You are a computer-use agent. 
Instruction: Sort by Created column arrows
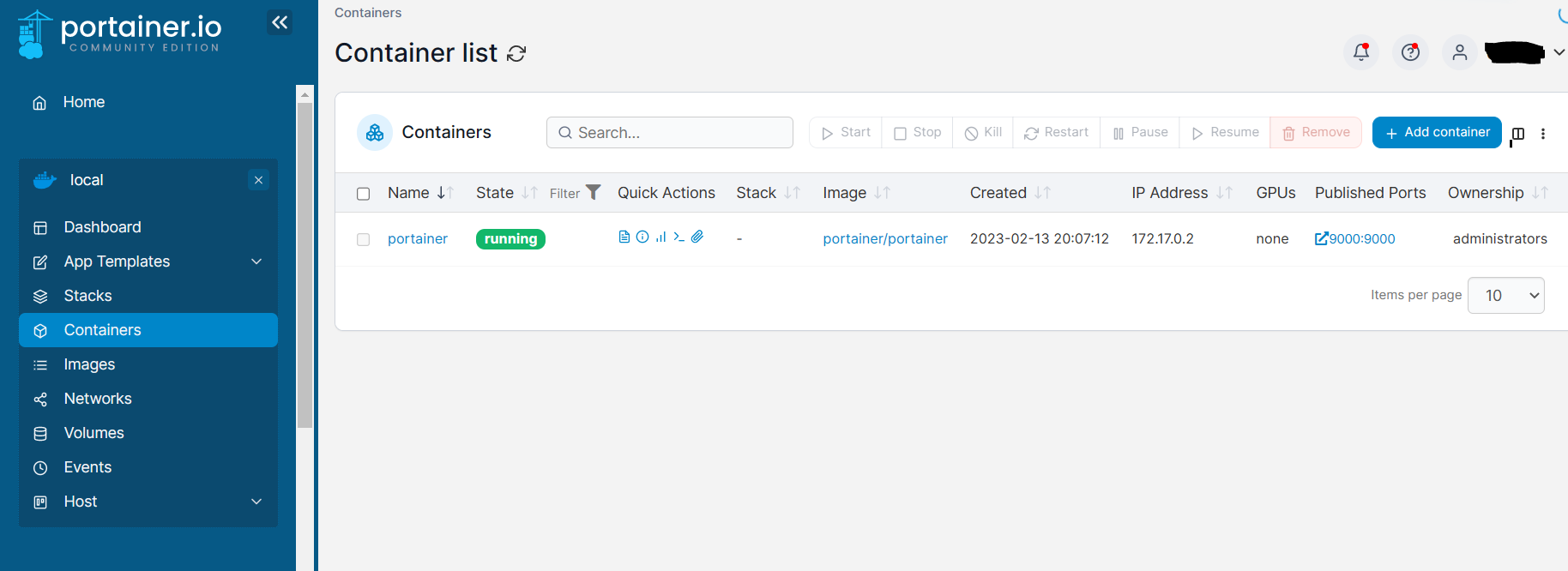tap(1042, 193)
